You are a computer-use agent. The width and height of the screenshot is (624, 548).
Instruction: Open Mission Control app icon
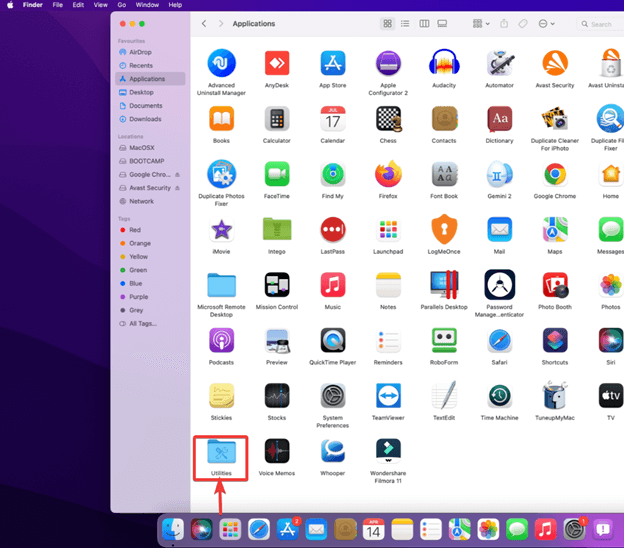pyautogui.click(x=277, y=285)
